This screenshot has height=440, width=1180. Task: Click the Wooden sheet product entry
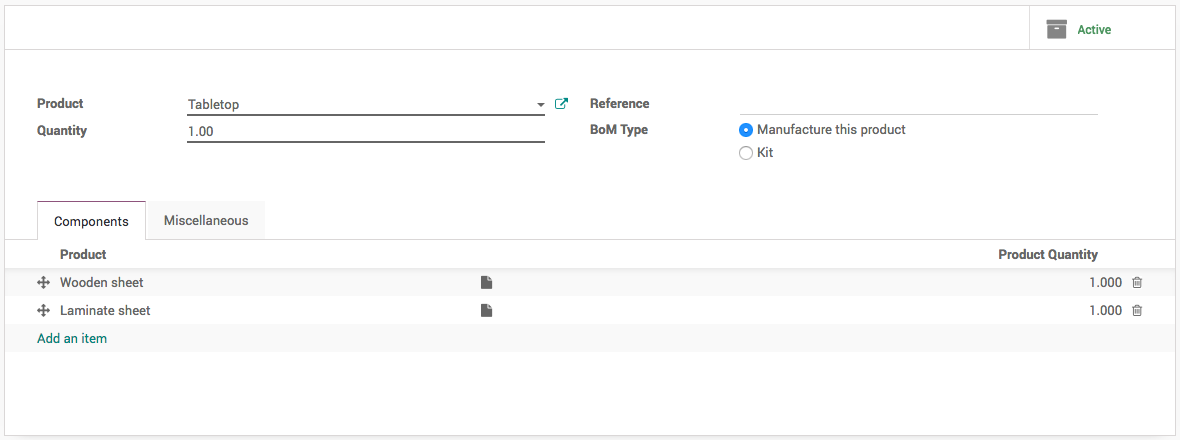pos(102,283)
